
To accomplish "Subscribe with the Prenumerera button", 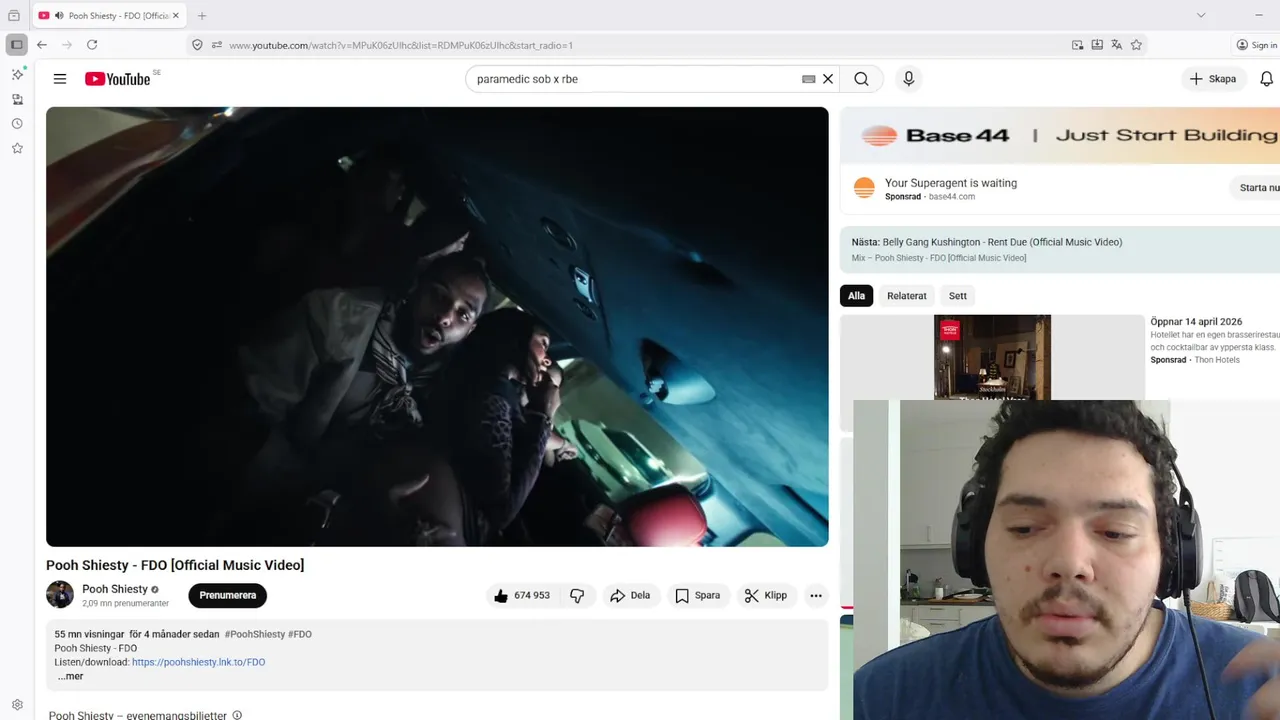I will [228, 595].
